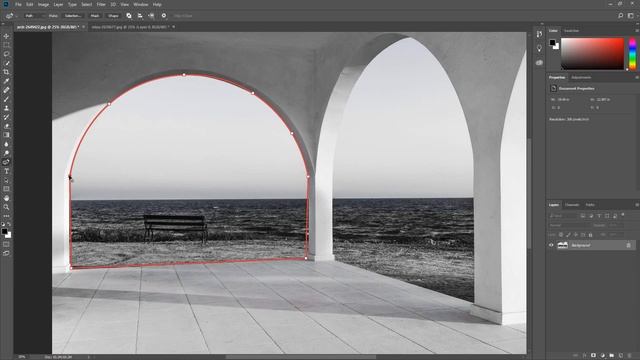The height and width of the screenshot is (360, 640).
Task: Select the Clone Stamp tool
Action: pyautogui.click(x=6, y=108)
